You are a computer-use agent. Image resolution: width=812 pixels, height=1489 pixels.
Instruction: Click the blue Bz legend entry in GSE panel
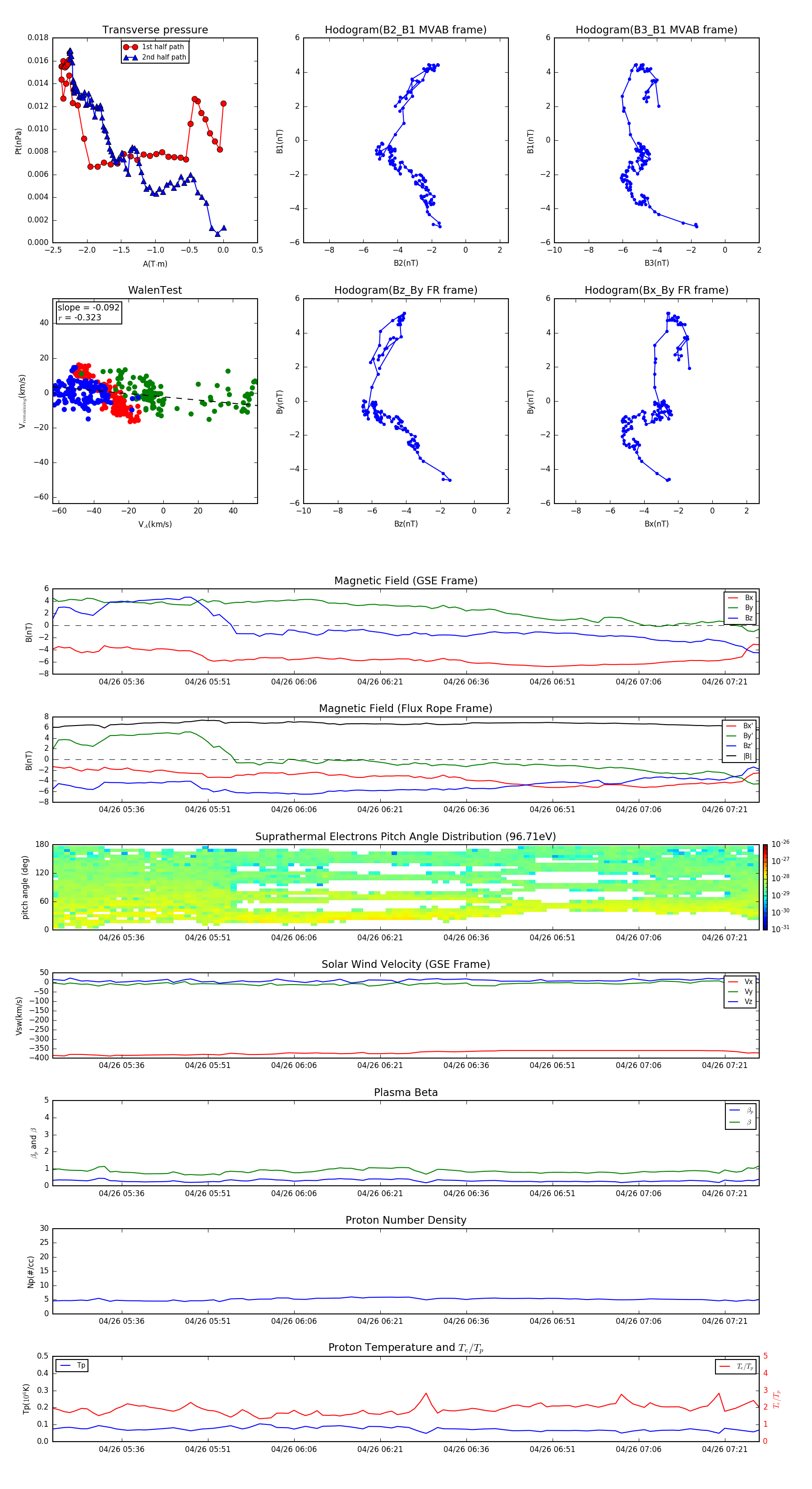740,618
